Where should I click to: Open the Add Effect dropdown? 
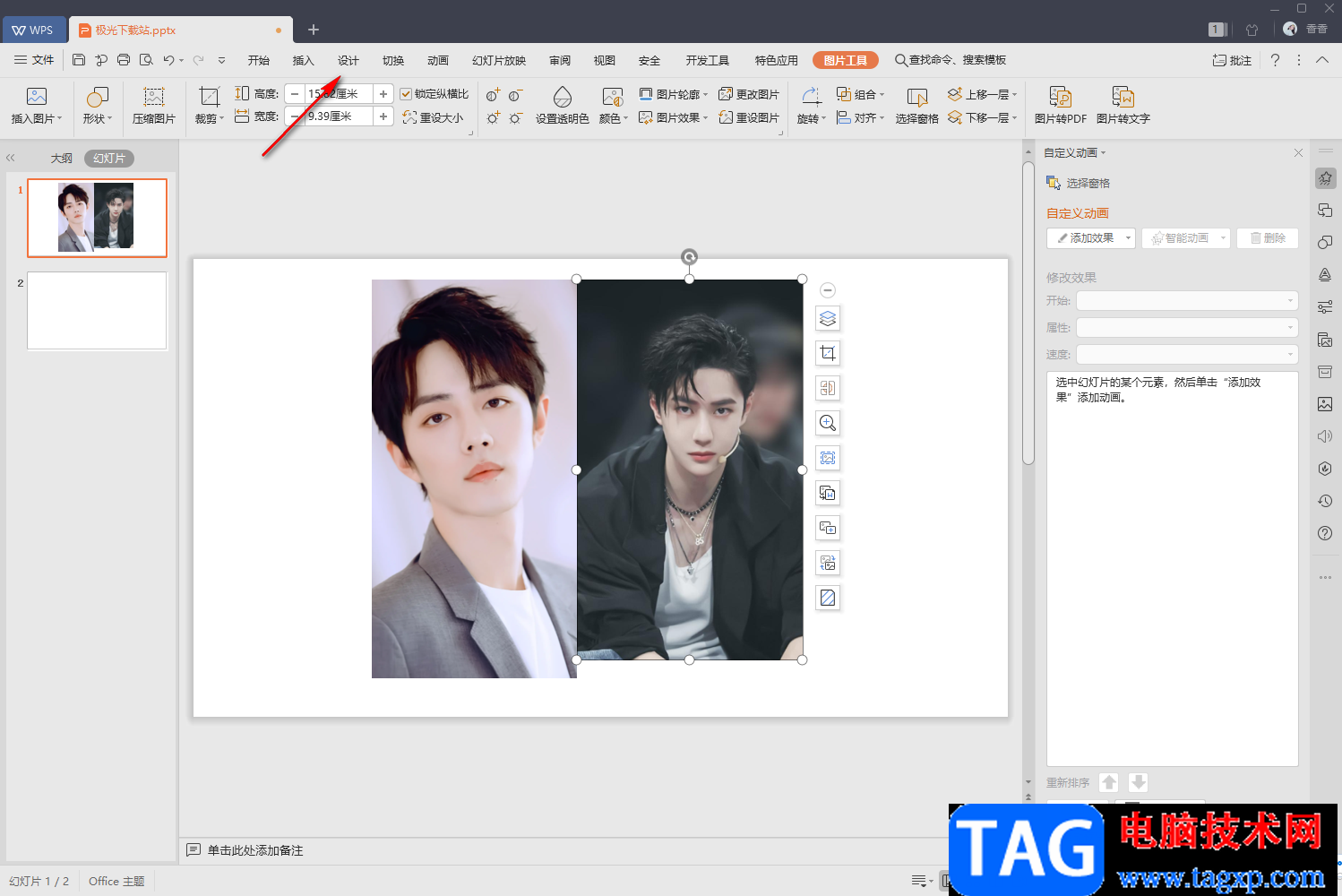[x=1090, y=238]
